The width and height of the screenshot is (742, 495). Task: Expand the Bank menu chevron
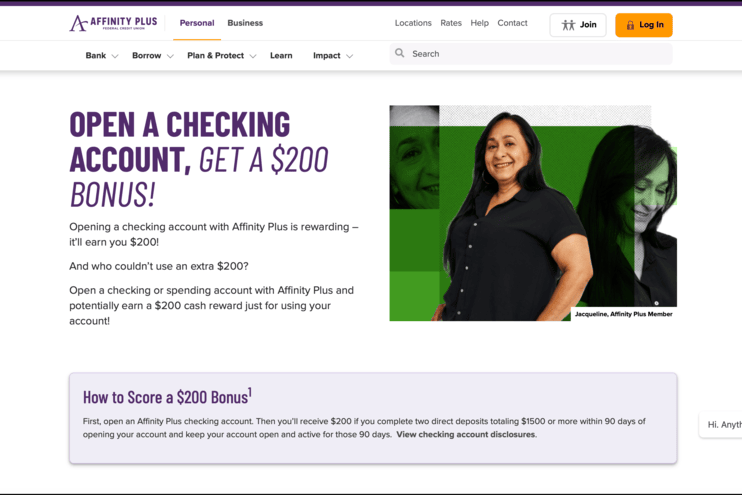tap(115, 56)
